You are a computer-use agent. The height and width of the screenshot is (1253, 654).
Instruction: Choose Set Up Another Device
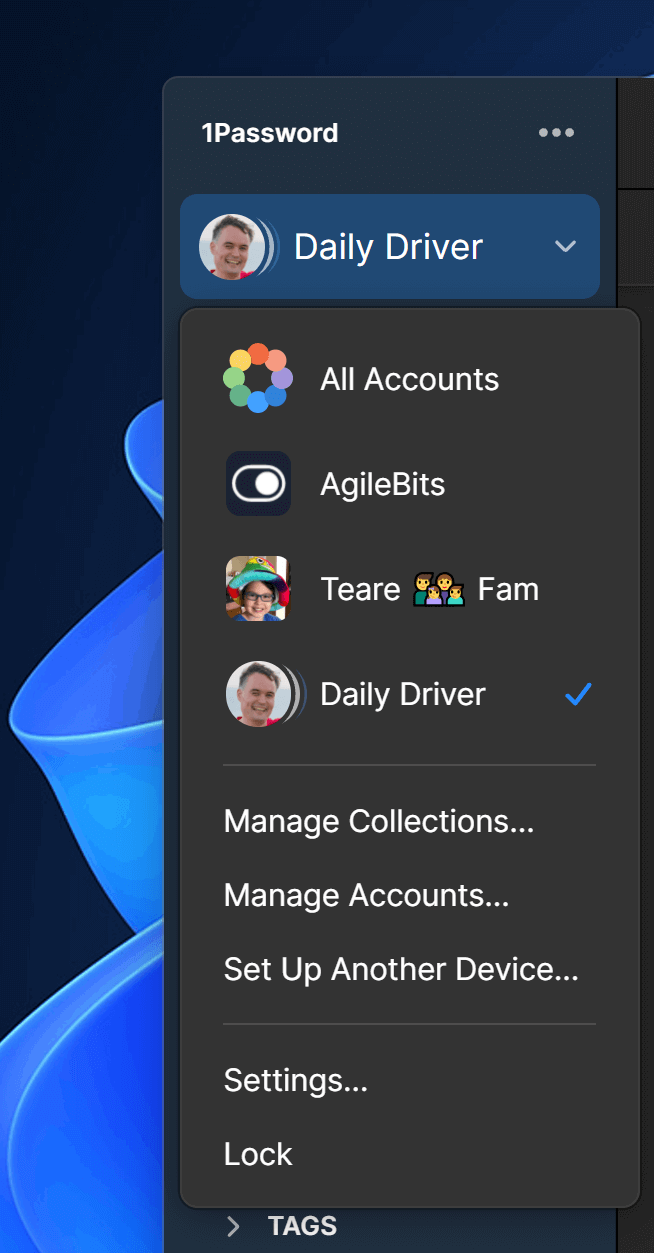(401, 969)
